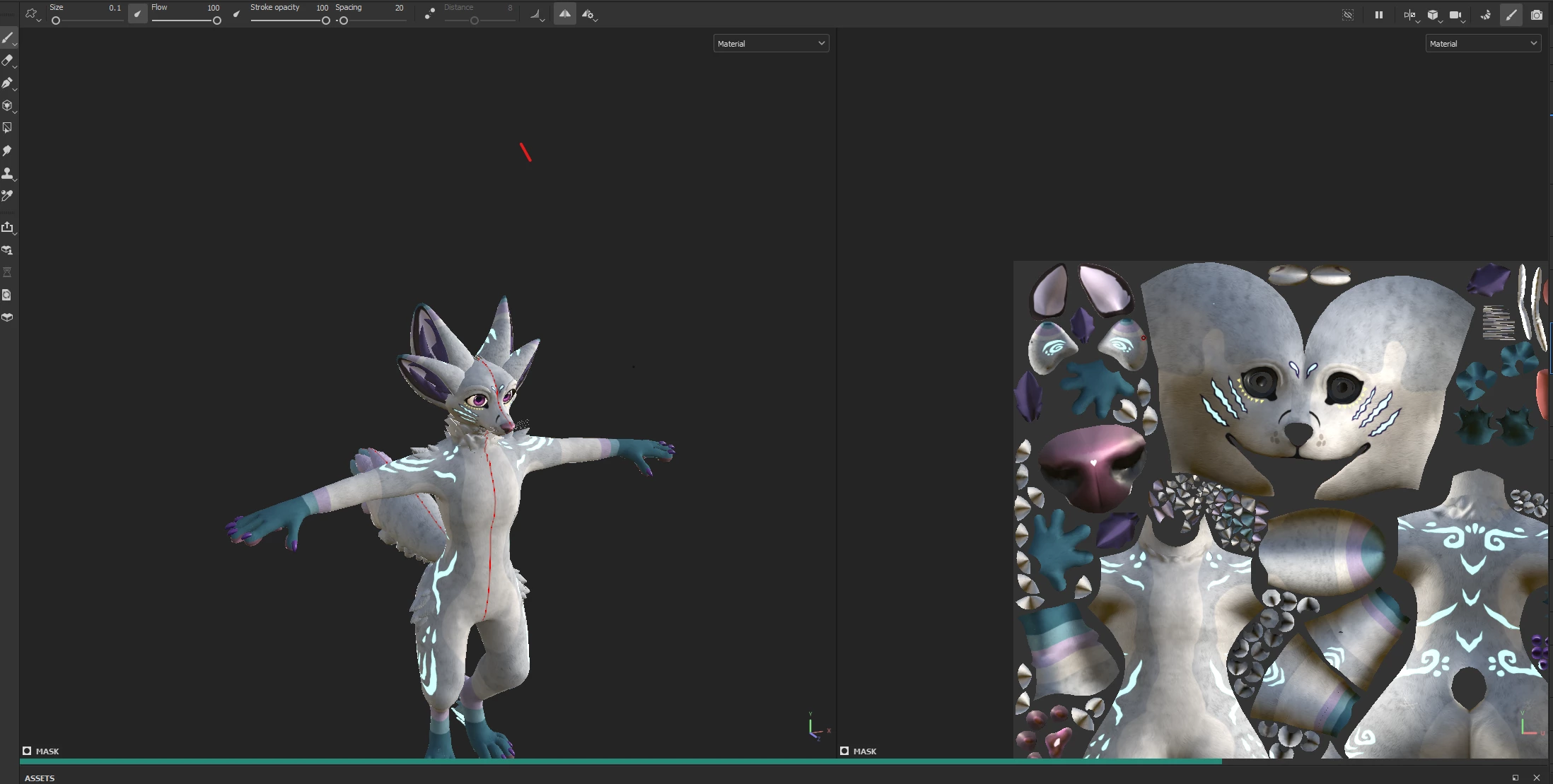Select the Material Picker eyedropper tool

[8, 196]
